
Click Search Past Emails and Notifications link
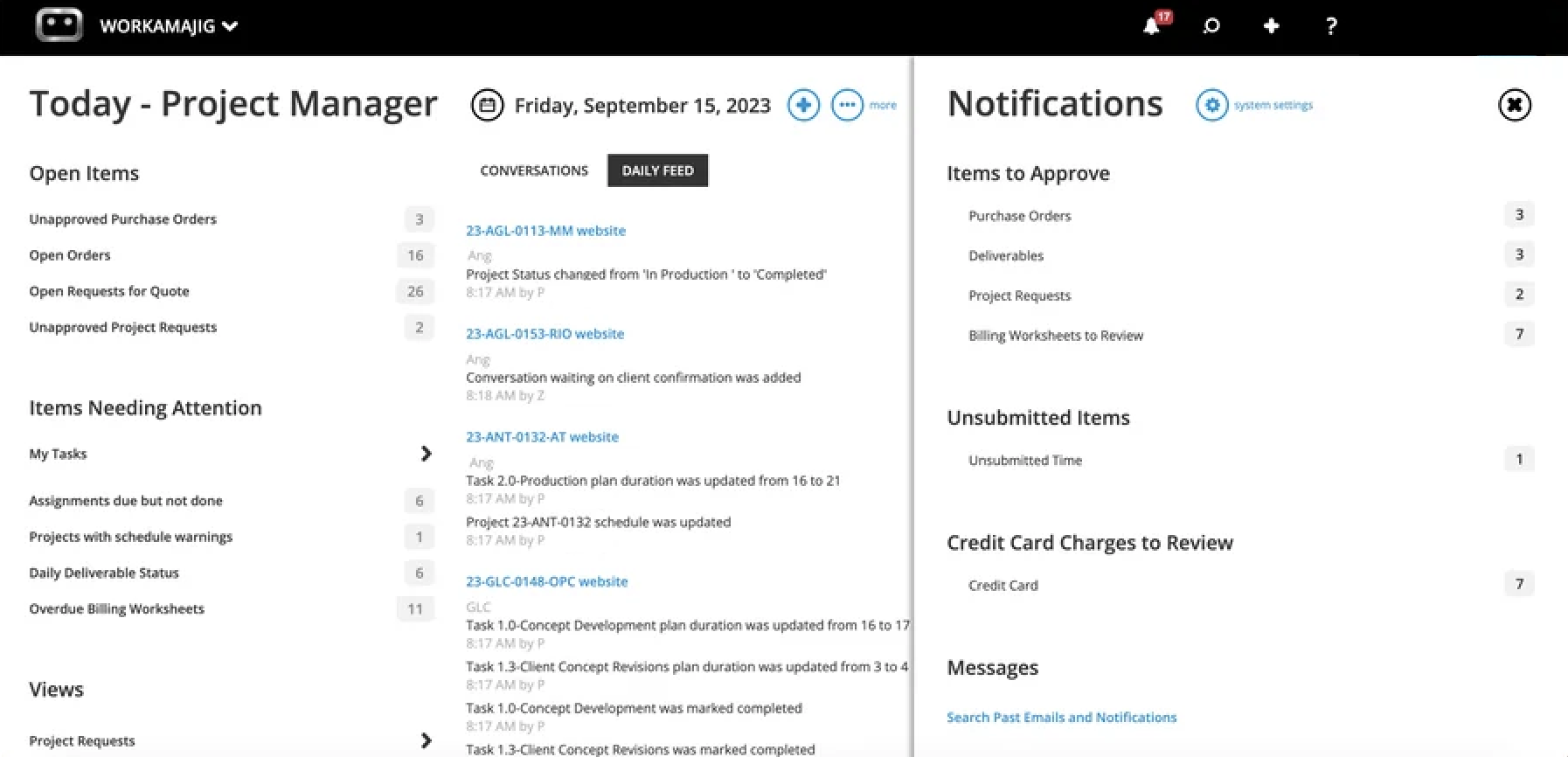click(x=1061, y=718)
